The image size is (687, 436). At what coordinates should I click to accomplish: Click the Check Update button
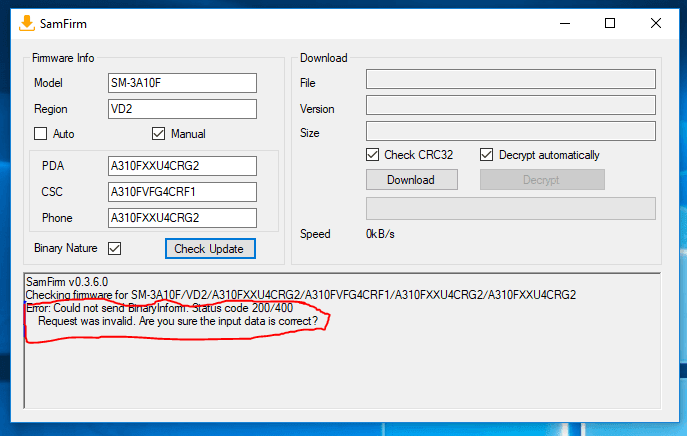tap(210, 249)
